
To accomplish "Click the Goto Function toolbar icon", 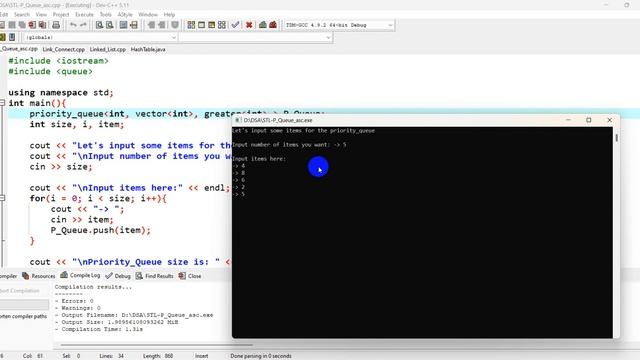I will (123, 25).
